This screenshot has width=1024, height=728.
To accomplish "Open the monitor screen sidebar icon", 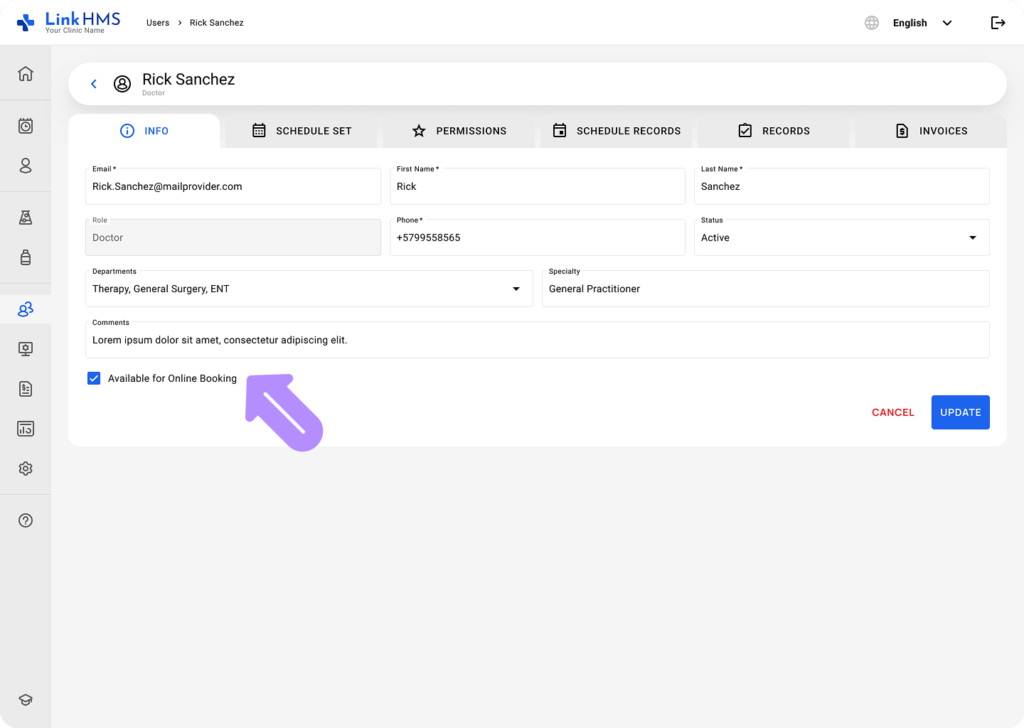I will (x=25, y=349).
